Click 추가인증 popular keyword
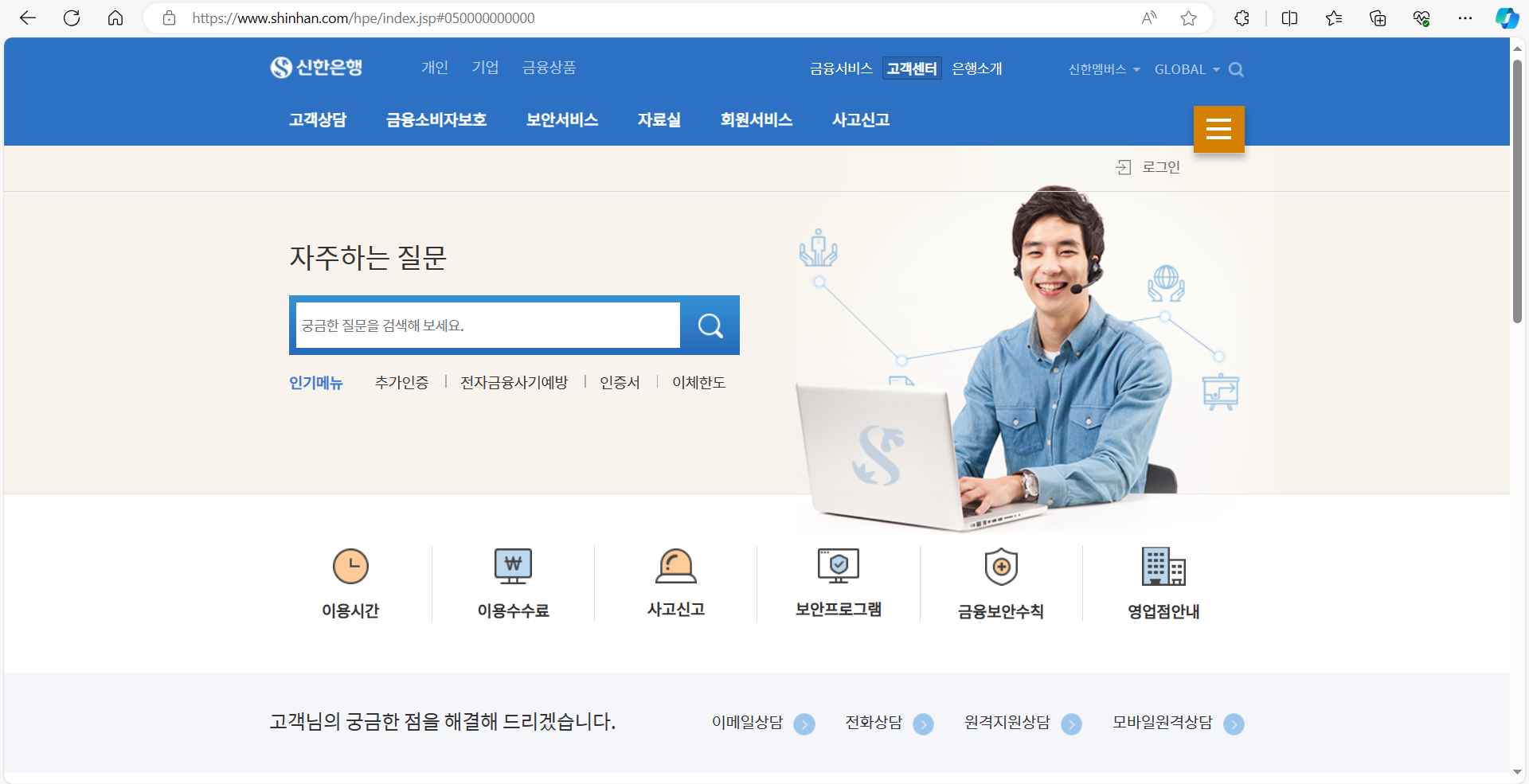Screen dimensions: 1529x784 tap(401, 383)
